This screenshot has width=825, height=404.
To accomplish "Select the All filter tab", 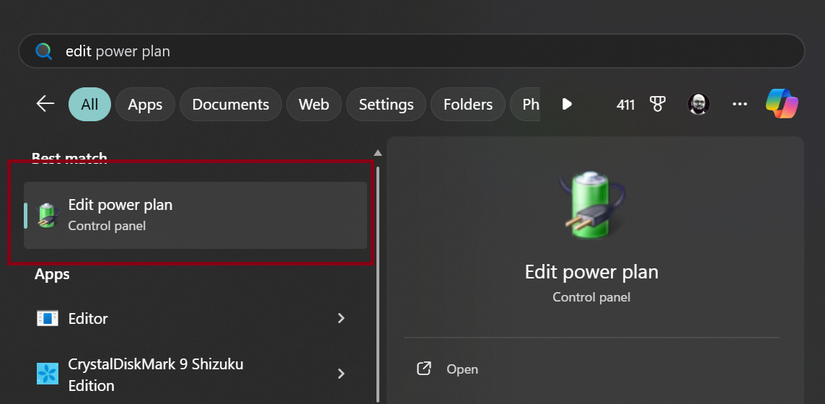I will pos(89,105).
